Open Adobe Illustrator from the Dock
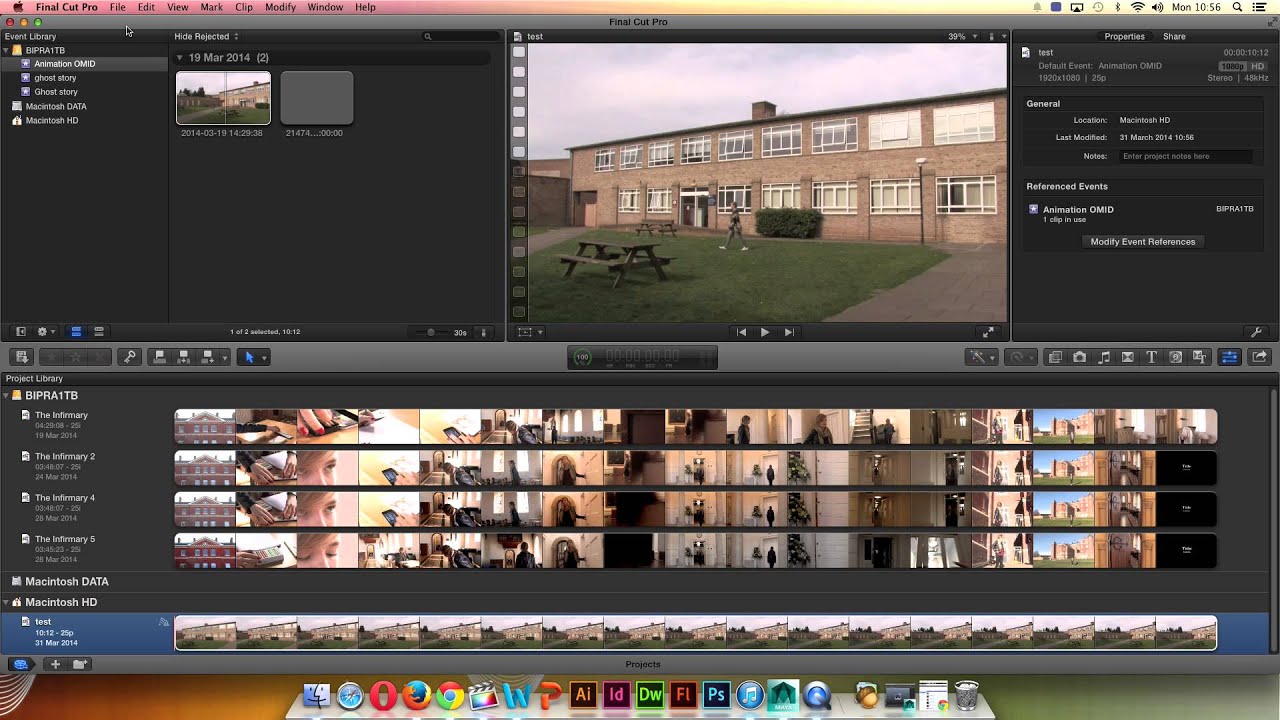1280x720 pixels. tap(583, 695)
